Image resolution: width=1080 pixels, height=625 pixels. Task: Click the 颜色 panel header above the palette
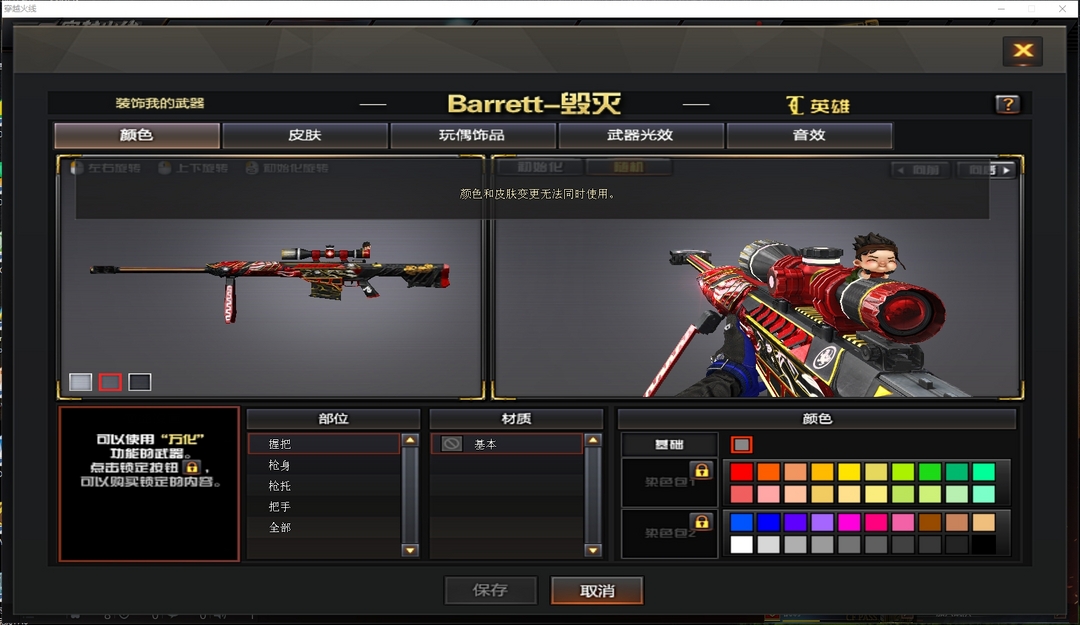817,418
